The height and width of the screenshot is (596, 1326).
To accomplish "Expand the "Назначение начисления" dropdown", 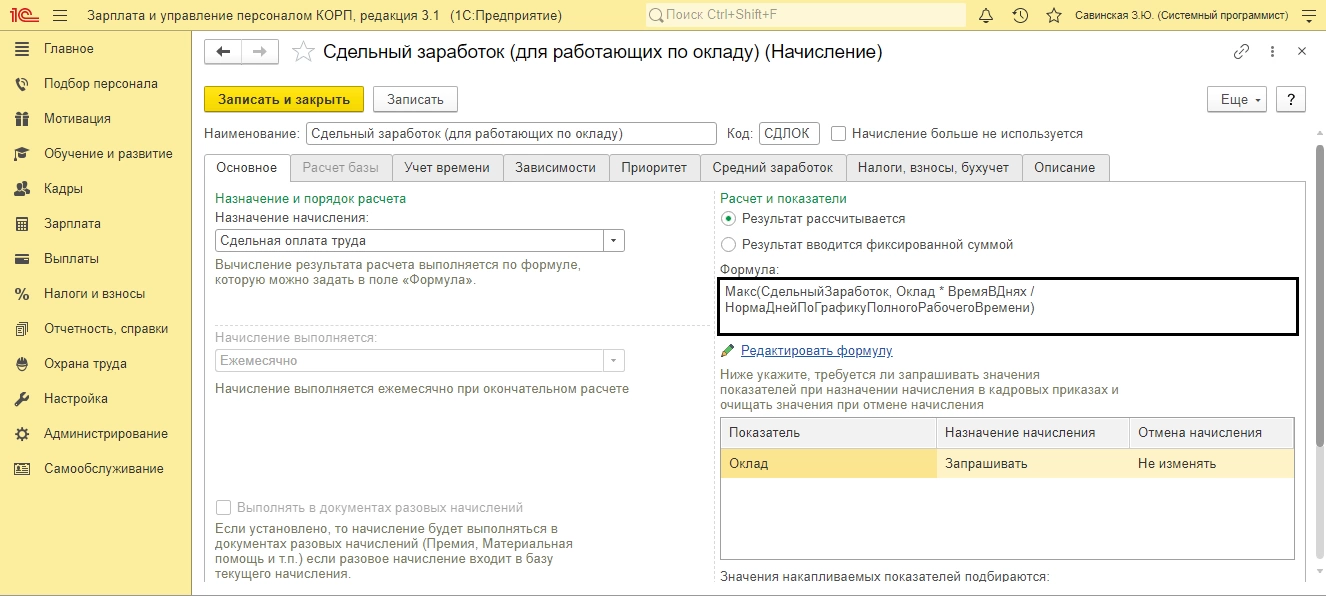I will [614, 241].
